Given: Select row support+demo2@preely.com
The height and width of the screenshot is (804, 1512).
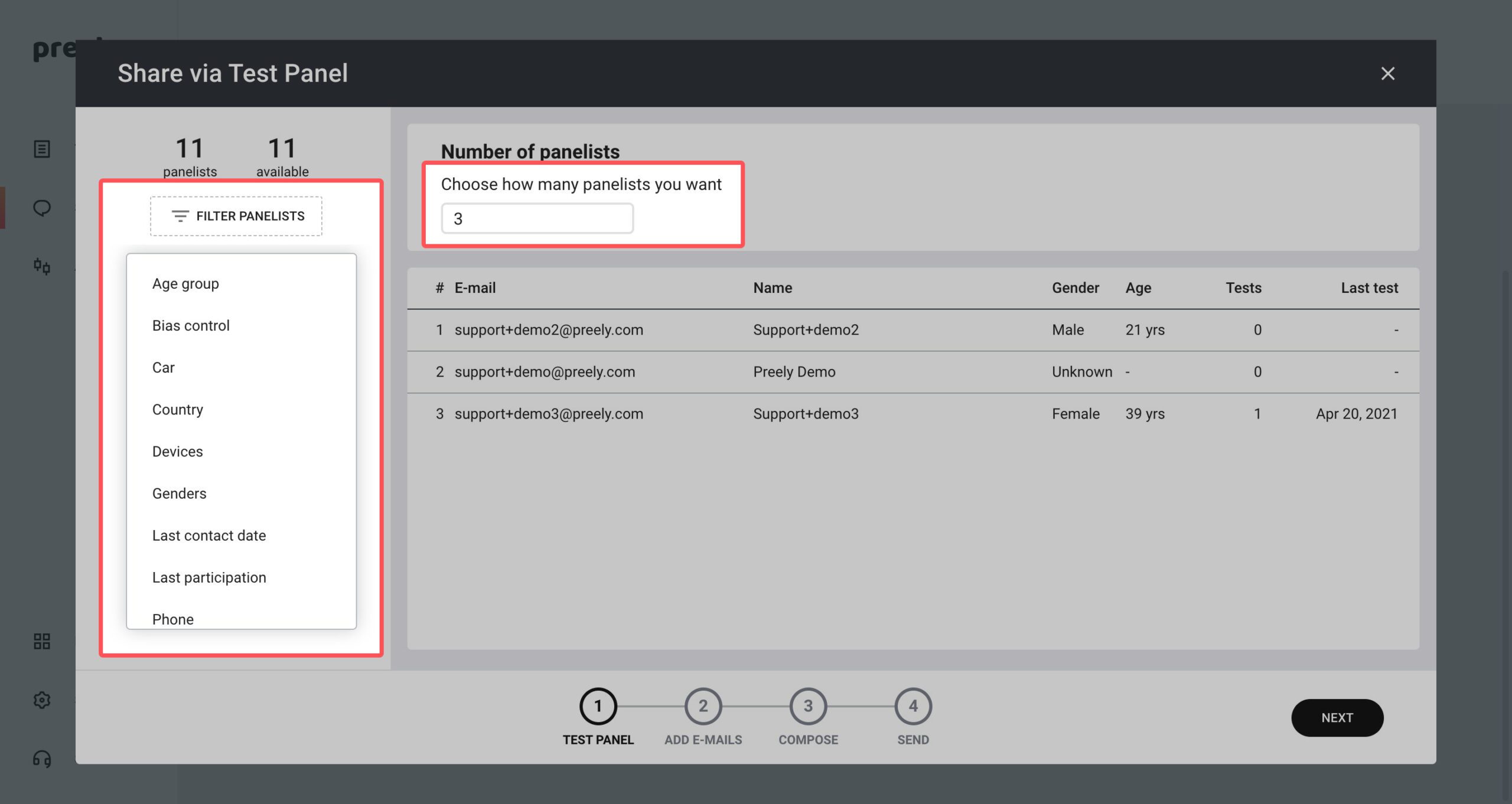Looking at the screenshot, I should pos(913,330).
